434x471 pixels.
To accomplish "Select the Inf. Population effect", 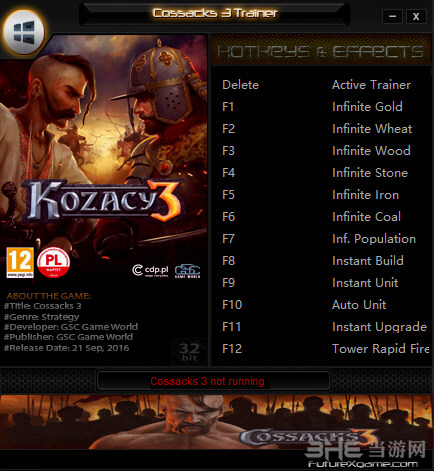I will click(374, 239).
